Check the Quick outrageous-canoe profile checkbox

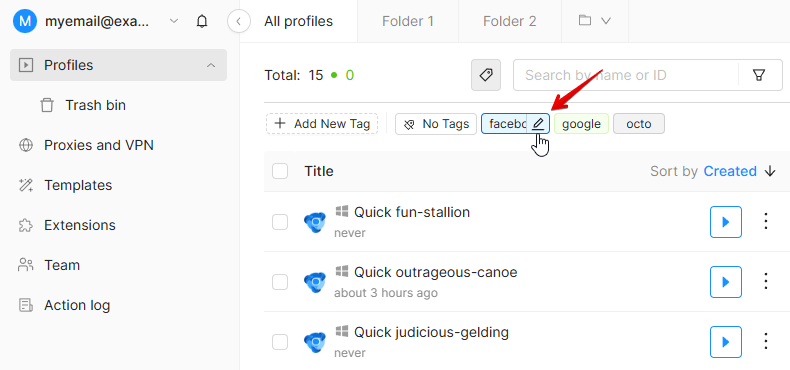[280, 282]
